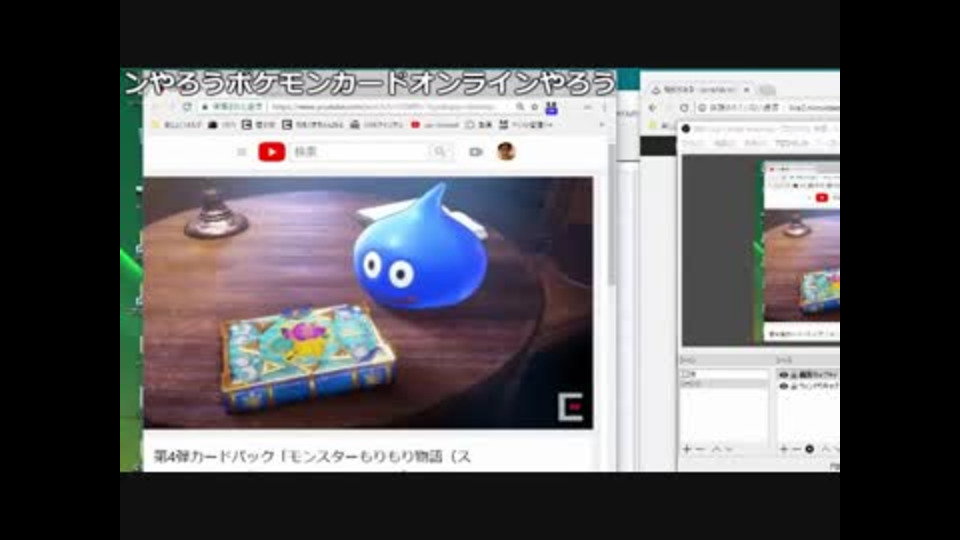Close the tab in the right browser window
The width and height of the screenshot is (960, 540).
[746, 89]
